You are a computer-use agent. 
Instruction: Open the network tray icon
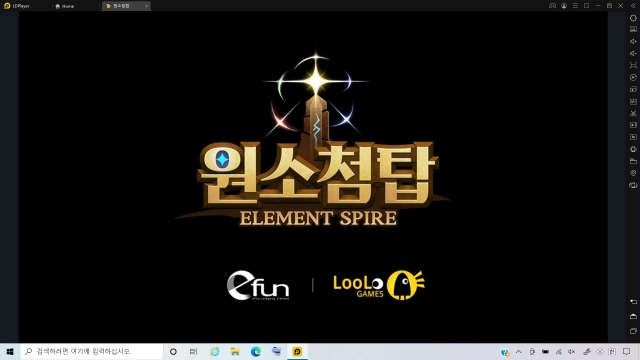click(x=558, y=351)
